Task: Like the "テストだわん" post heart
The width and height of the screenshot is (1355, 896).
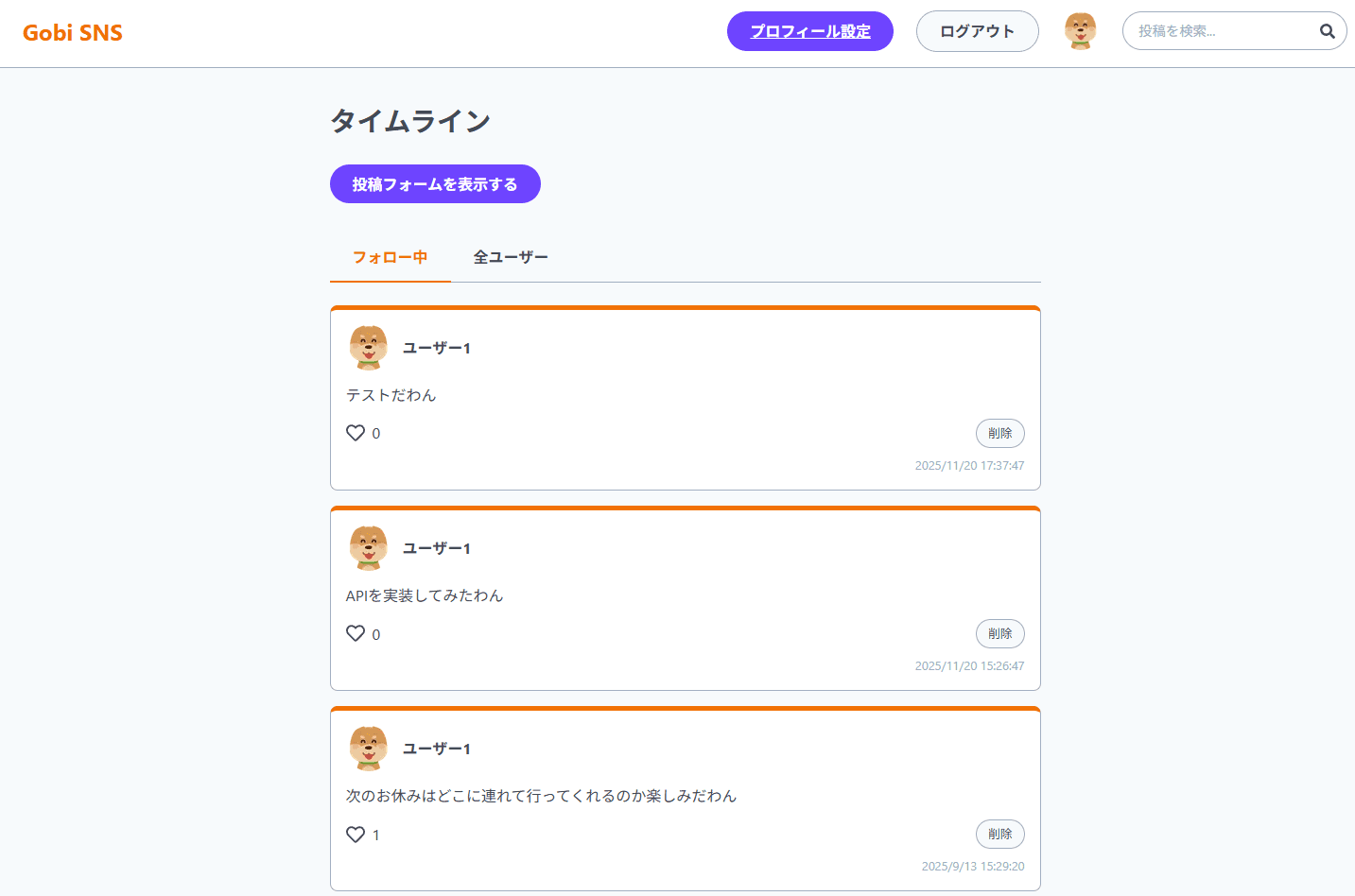Action: coord(356,433)
